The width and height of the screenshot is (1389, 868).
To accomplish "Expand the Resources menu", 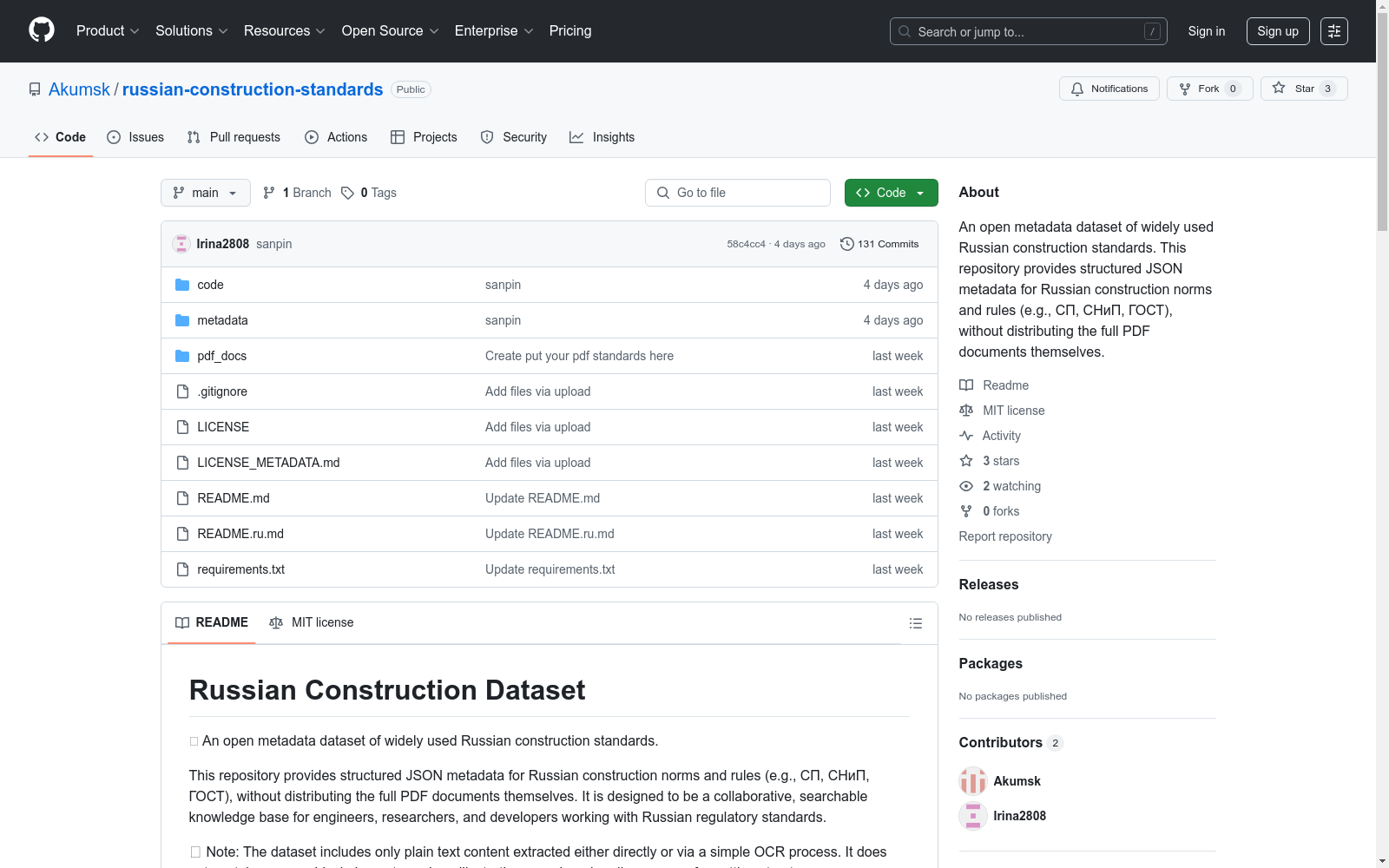I will [285, 30].
